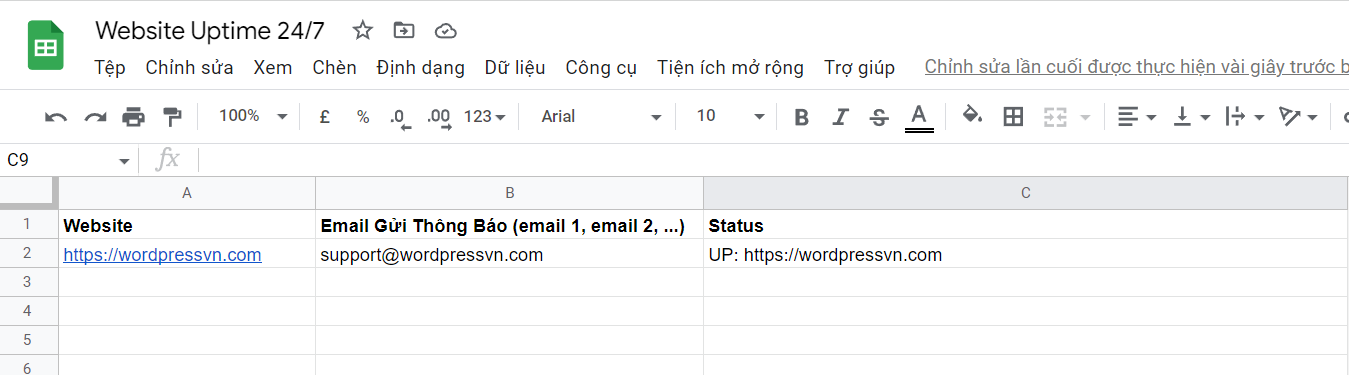Image resolution: width=1349 pixels, height=375 pixels.
Task: Open the Định dạng menu
Action: (420, 68)
